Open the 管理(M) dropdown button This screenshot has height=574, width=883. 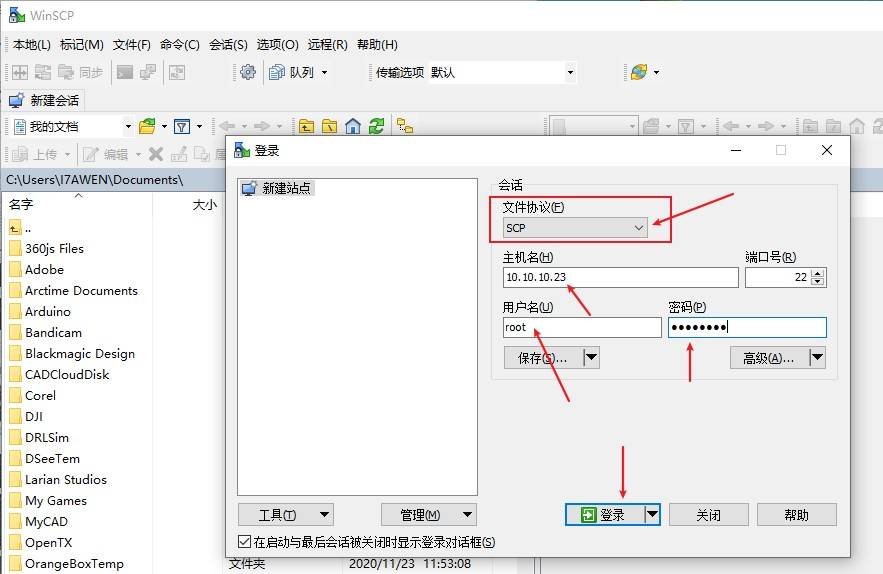click(429, 515)
